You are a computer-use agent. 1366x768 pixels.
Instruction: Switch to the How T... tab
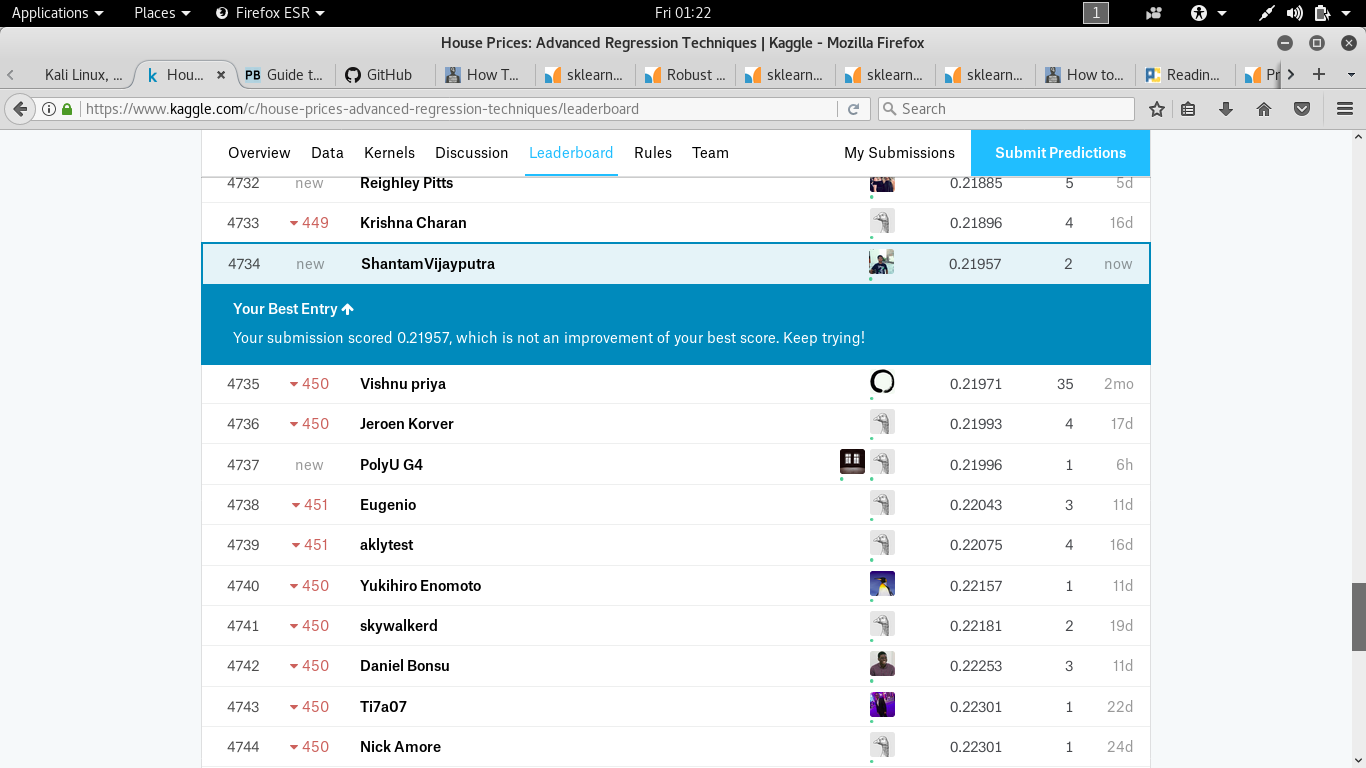pos(485,75)
